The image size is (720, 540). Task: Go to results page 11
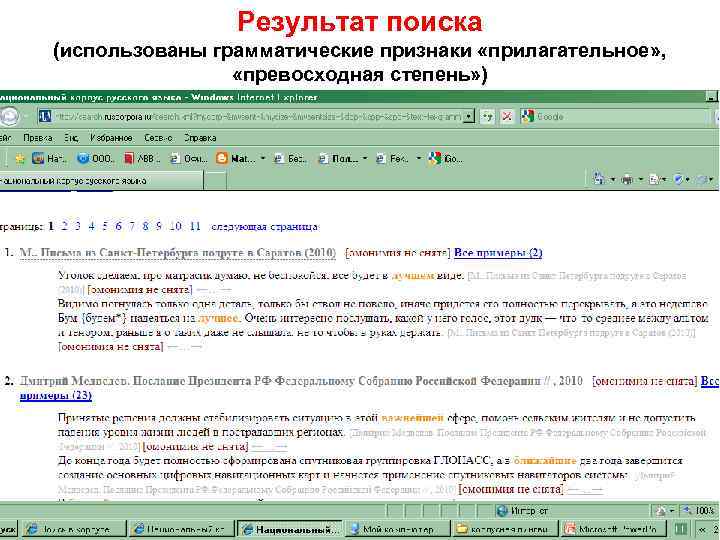point(195,226)
